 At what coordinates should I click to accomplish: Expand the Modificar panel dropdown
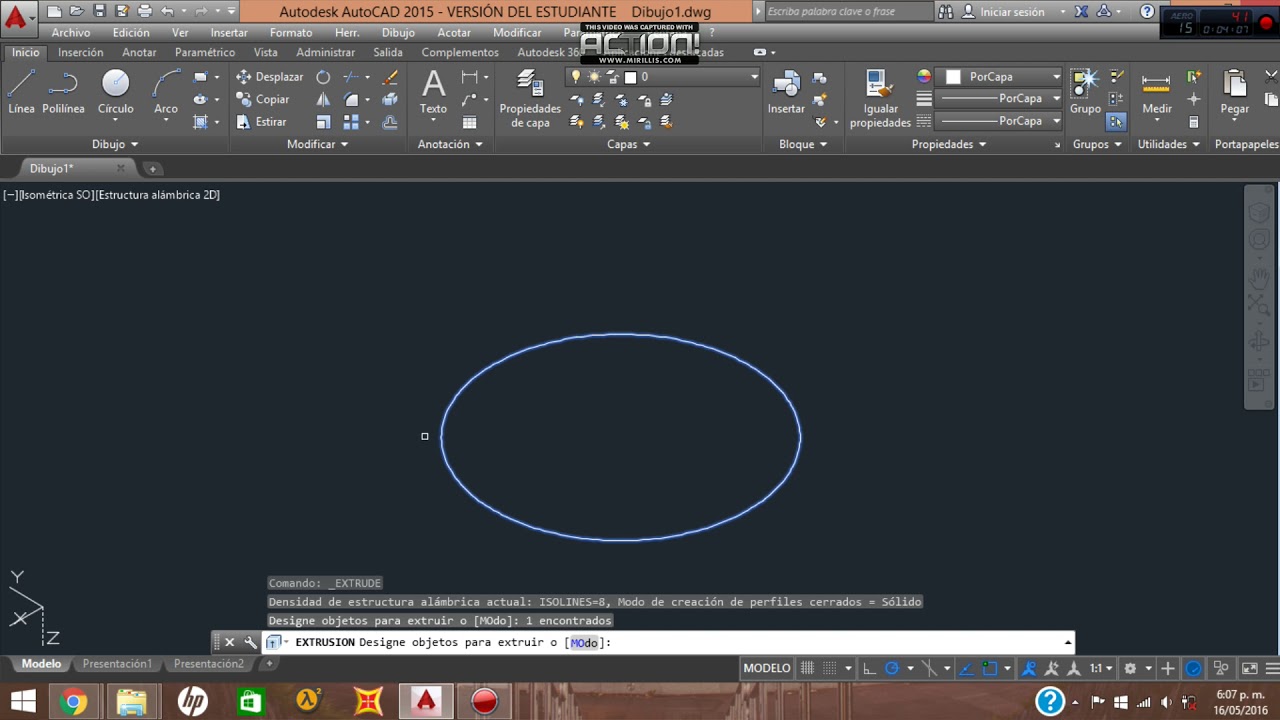point(318,144)
